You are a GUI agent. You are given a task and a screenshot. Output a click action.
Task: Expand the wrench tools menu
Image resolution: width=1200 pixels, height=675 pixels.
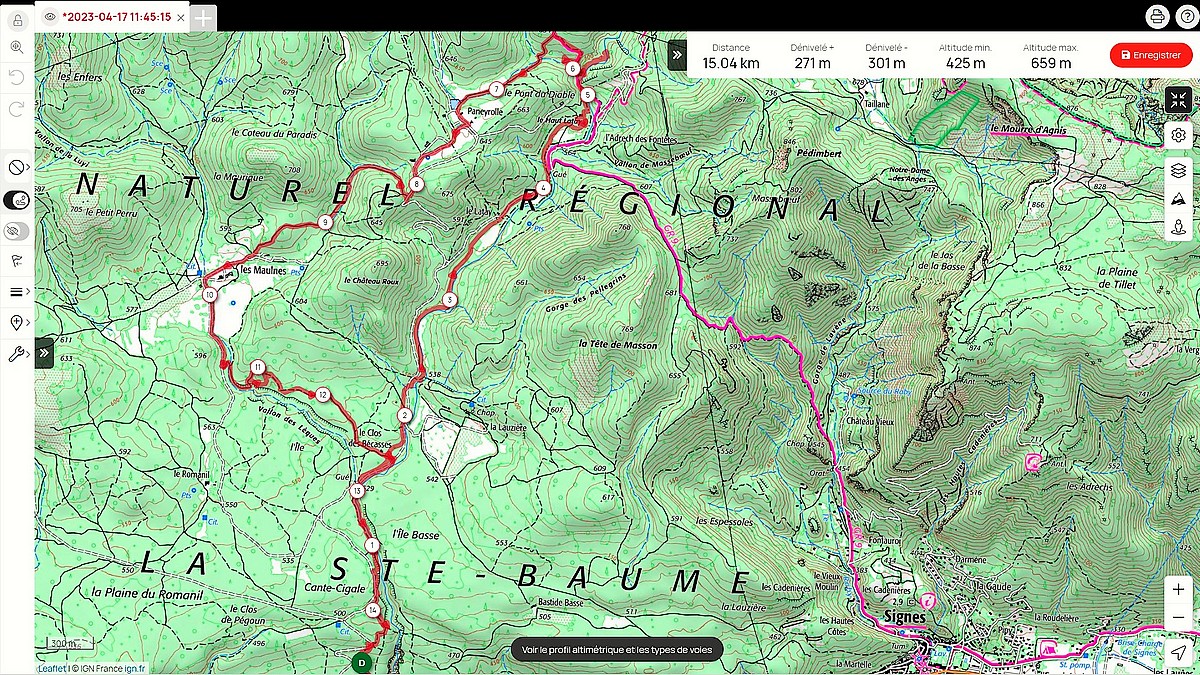click(17, 353)
